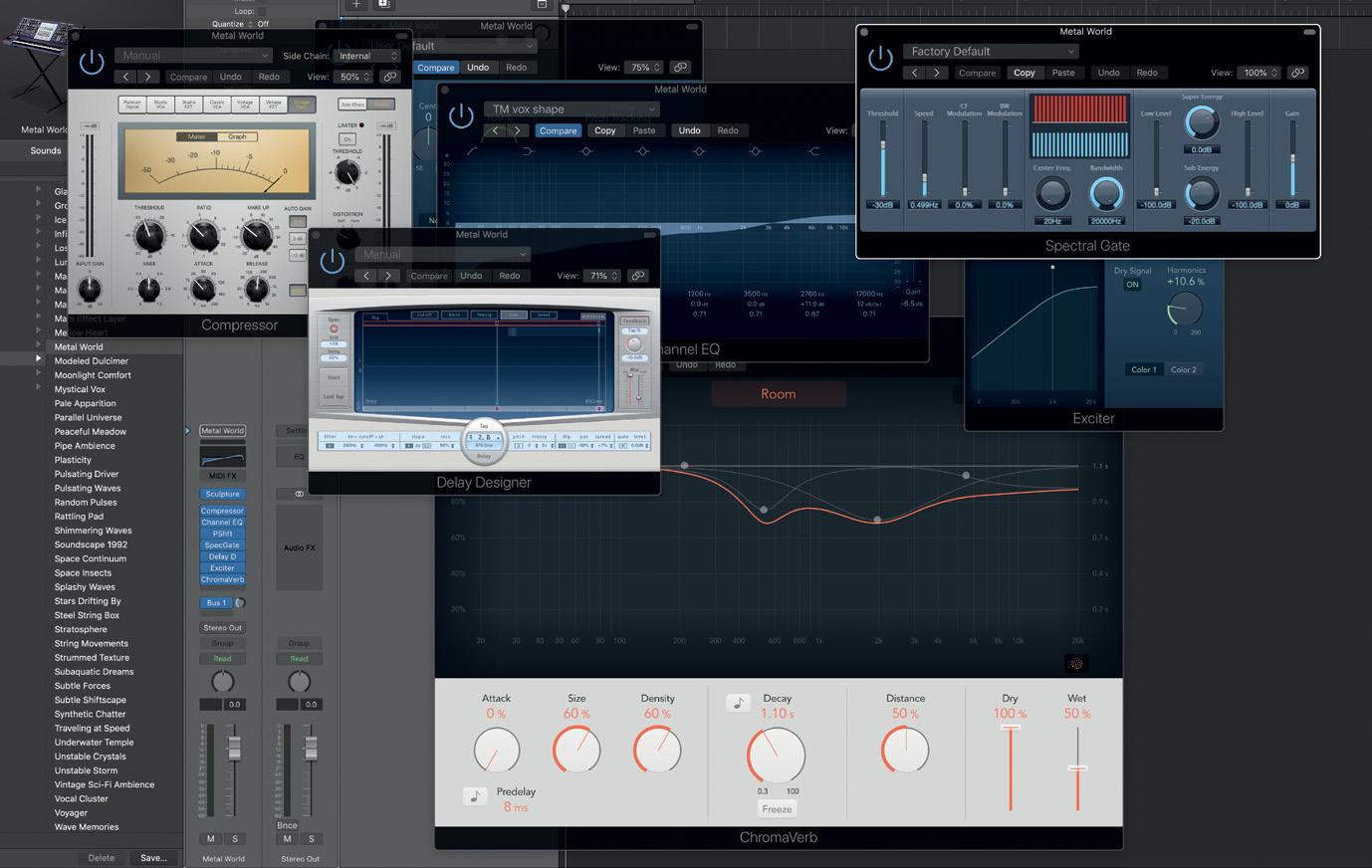This screenshot has width=1372, height=868.
Task: Go to previous preset in Delay Designer
Action: point(366,276)
